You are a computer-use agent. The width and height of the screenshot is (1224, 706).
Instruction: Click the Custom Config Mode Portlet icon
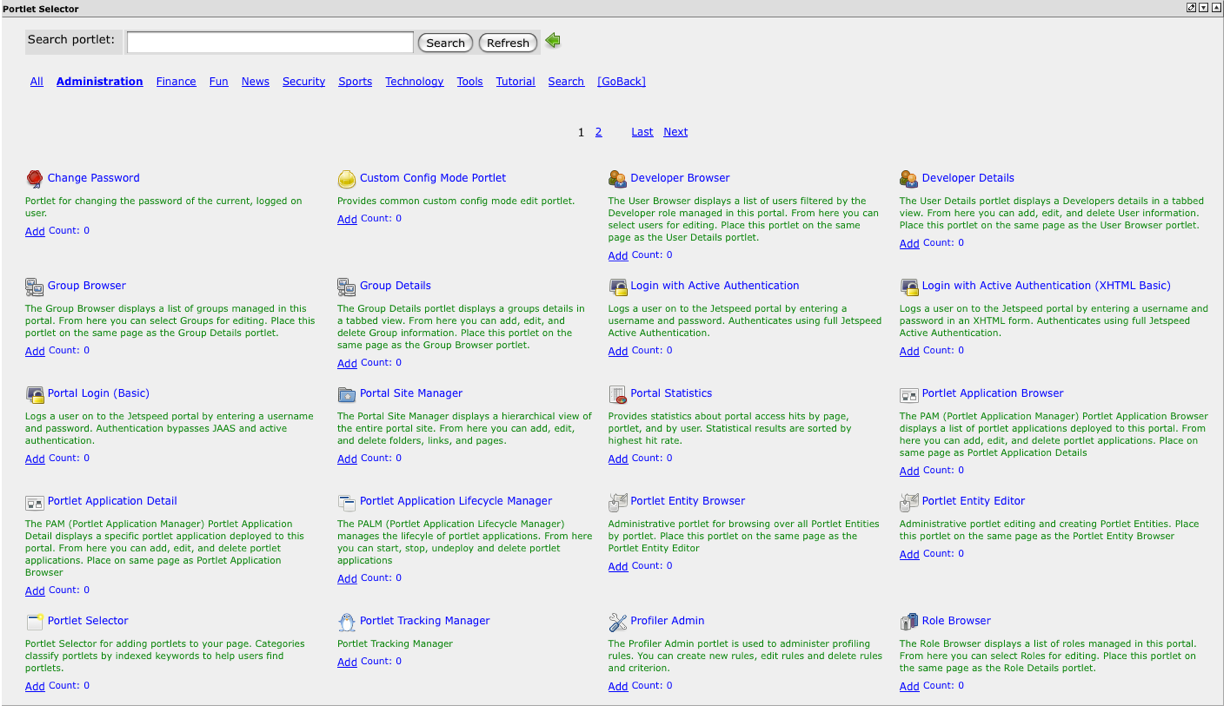347,179
